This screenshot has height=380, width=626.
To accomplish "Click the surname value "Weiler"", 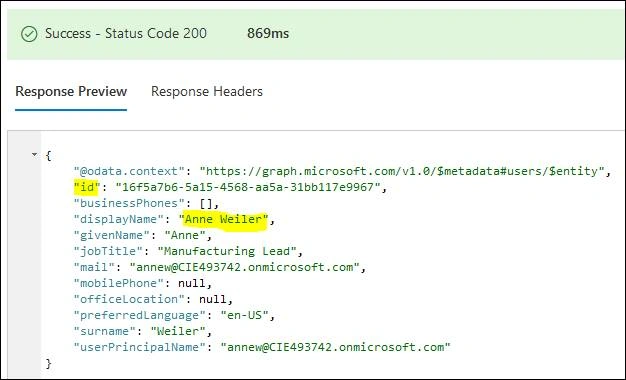I will 178,331.
